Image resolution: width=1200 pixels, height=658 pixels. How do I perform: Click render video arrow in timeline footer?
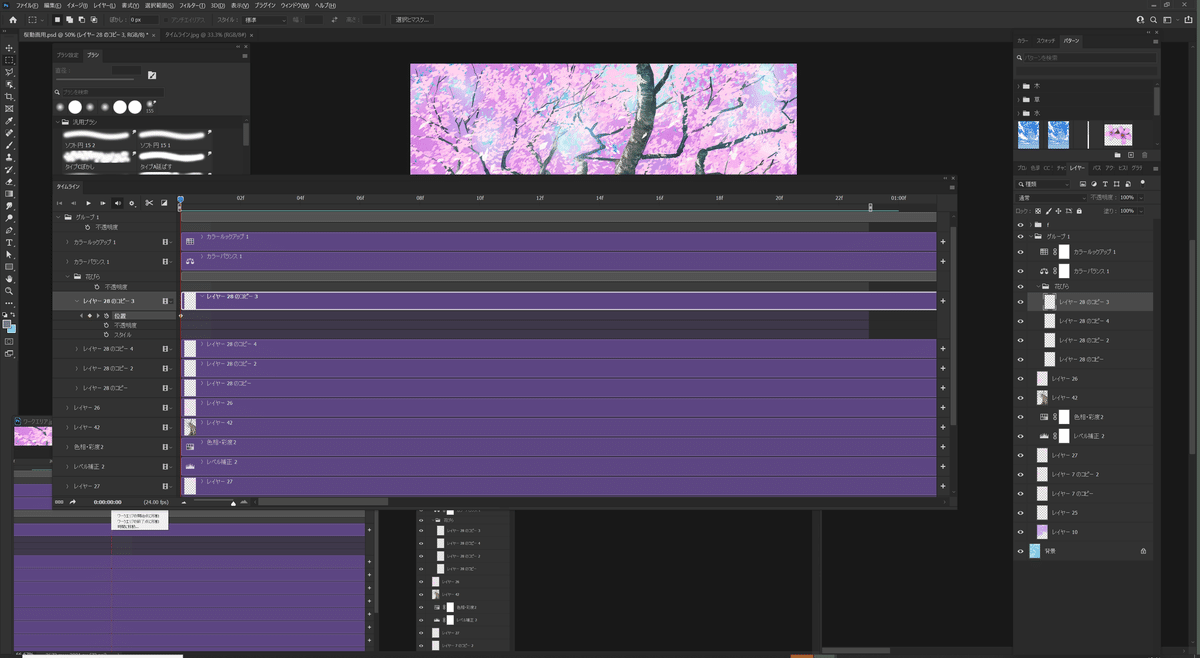[73, 501]
